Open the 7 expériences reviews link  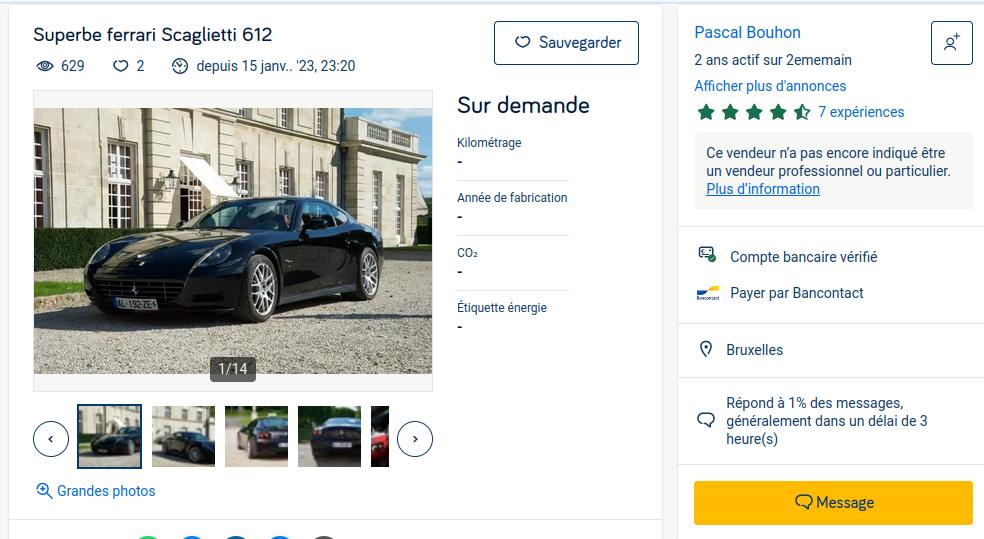click(x=860, y=112)
